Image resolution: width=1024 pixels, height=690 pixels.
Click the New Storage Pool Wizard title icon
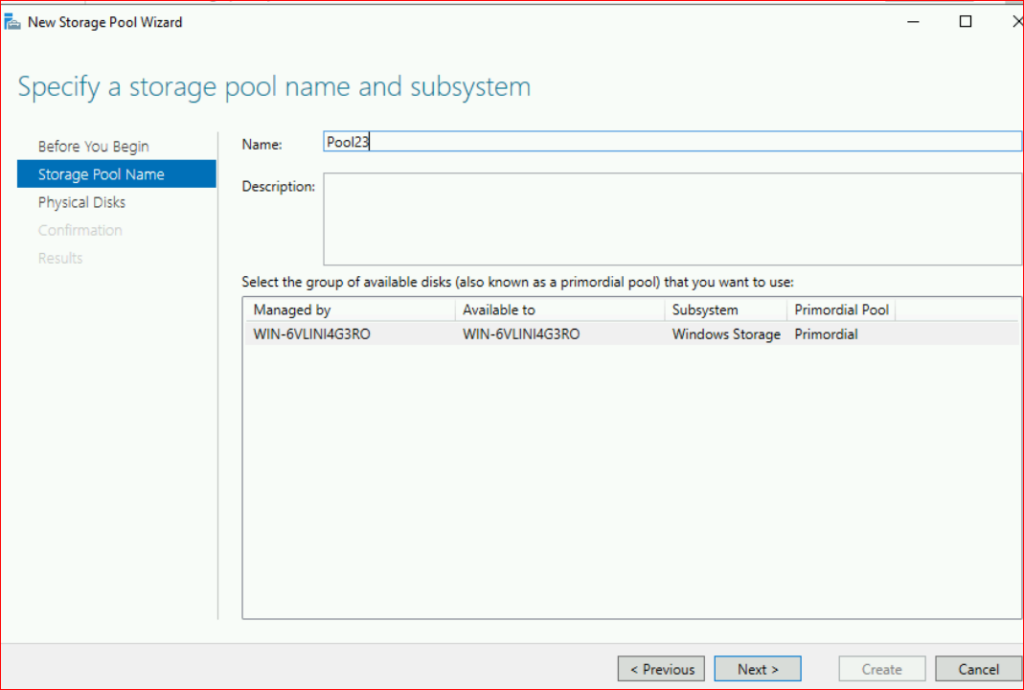click(14, 22)
